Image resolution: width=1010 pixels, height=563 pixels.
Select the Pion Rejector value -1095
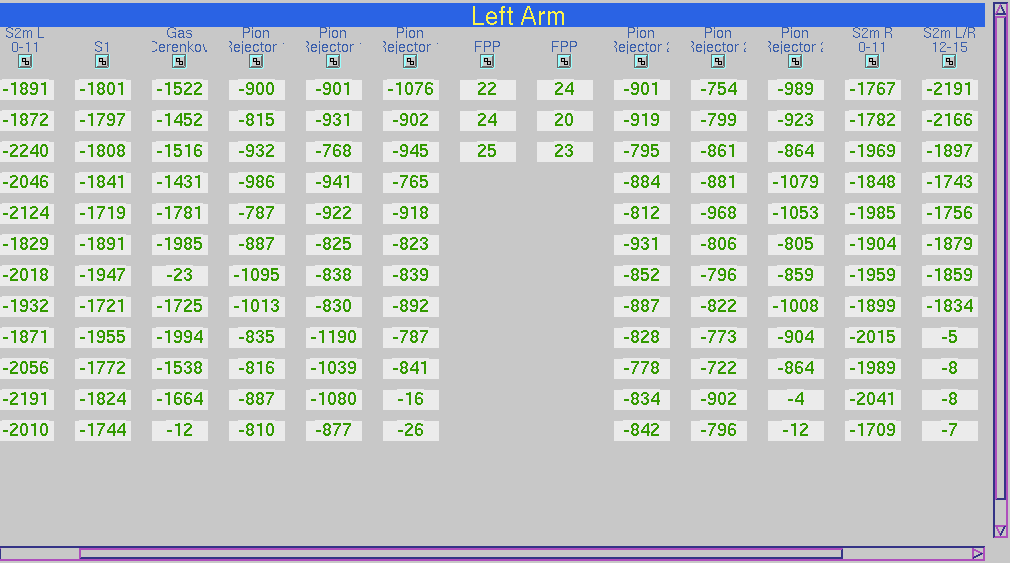(x=256, y=275)
